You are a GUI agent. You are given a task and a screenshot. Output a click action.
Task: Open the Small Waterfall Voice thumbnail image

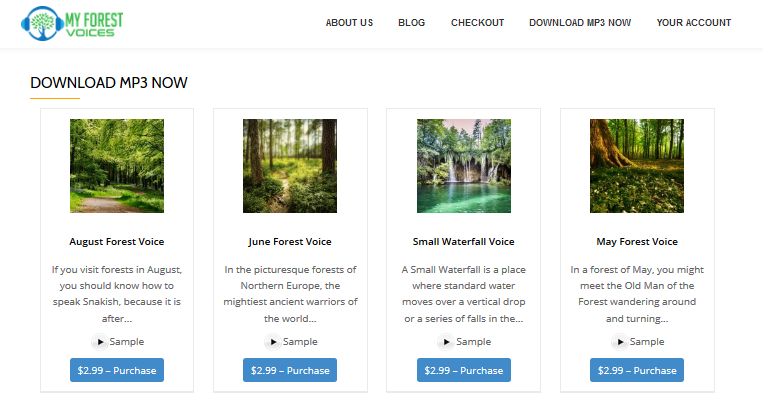pyautogui.click(x=463, y=166)
